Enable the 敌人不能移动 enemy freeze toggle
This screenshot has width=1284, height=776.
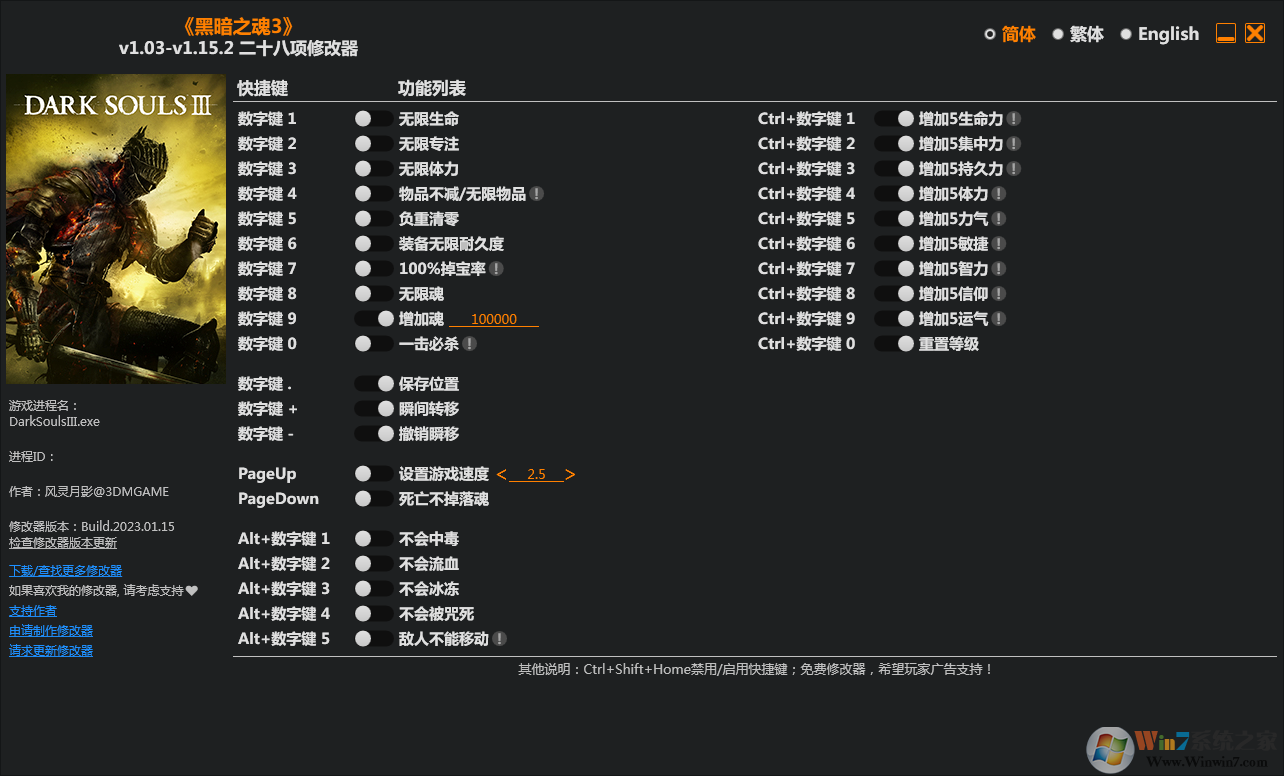[373, 638]
